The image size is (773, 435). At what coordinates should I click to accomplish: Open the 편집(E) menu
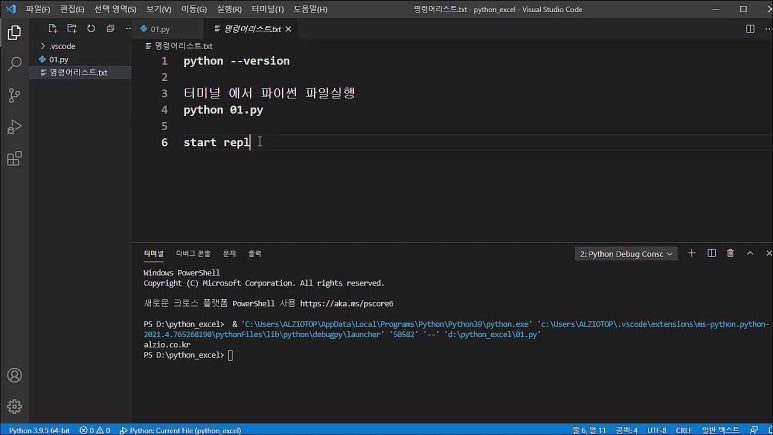pyautogui.click(x=72, y=9)
